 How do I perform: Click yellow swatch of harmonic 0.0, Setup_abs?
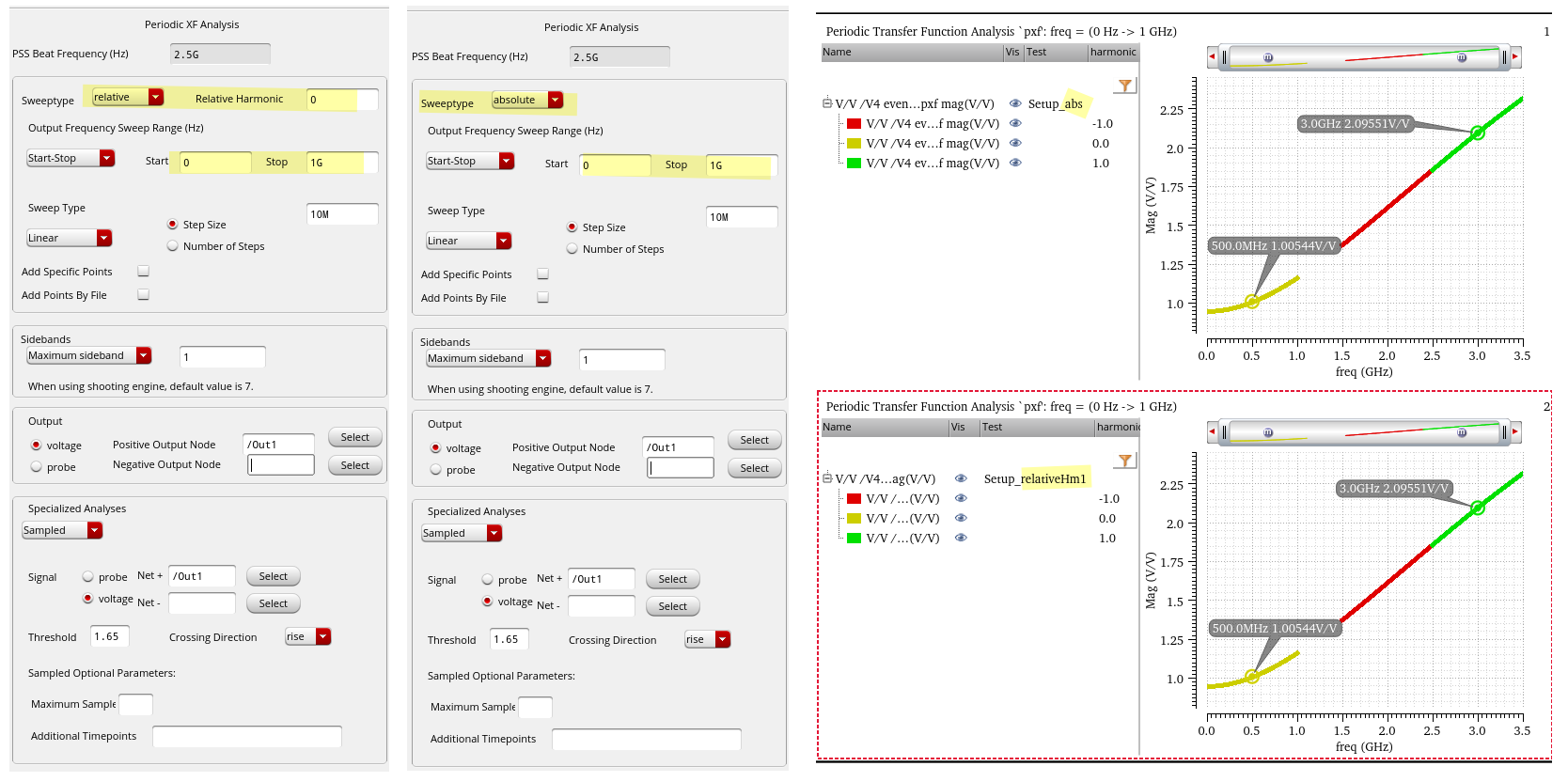855,143
